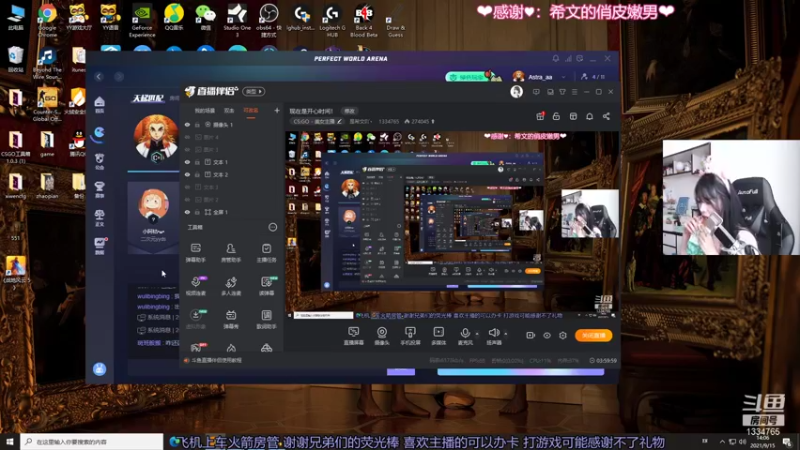Open the 房管助手 tool
Viewport: 800px width, 450px height.
(x=231, y=252)
